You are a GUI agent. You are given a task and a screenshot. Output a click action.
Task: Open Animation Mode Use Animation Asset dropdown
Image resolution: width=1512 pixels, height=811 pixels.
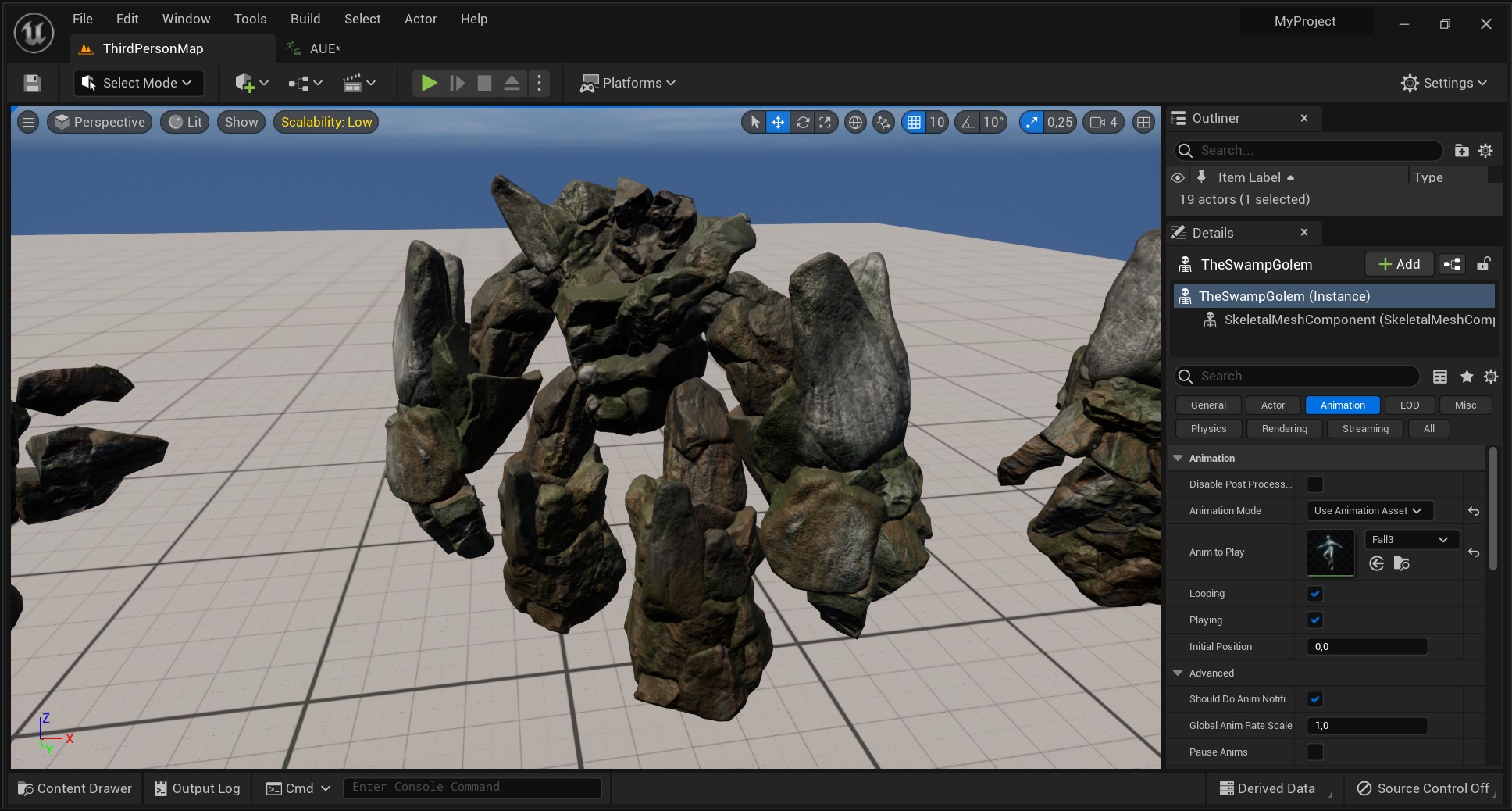1370,511
